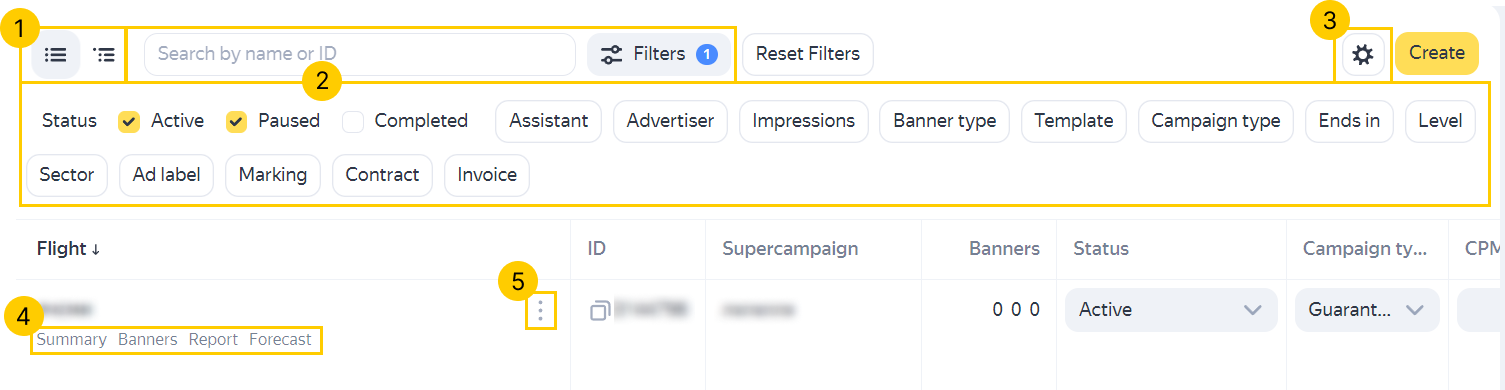Open the Forecast tab of flight
This screenshot has height=390, width=1505.
(280, 339)
